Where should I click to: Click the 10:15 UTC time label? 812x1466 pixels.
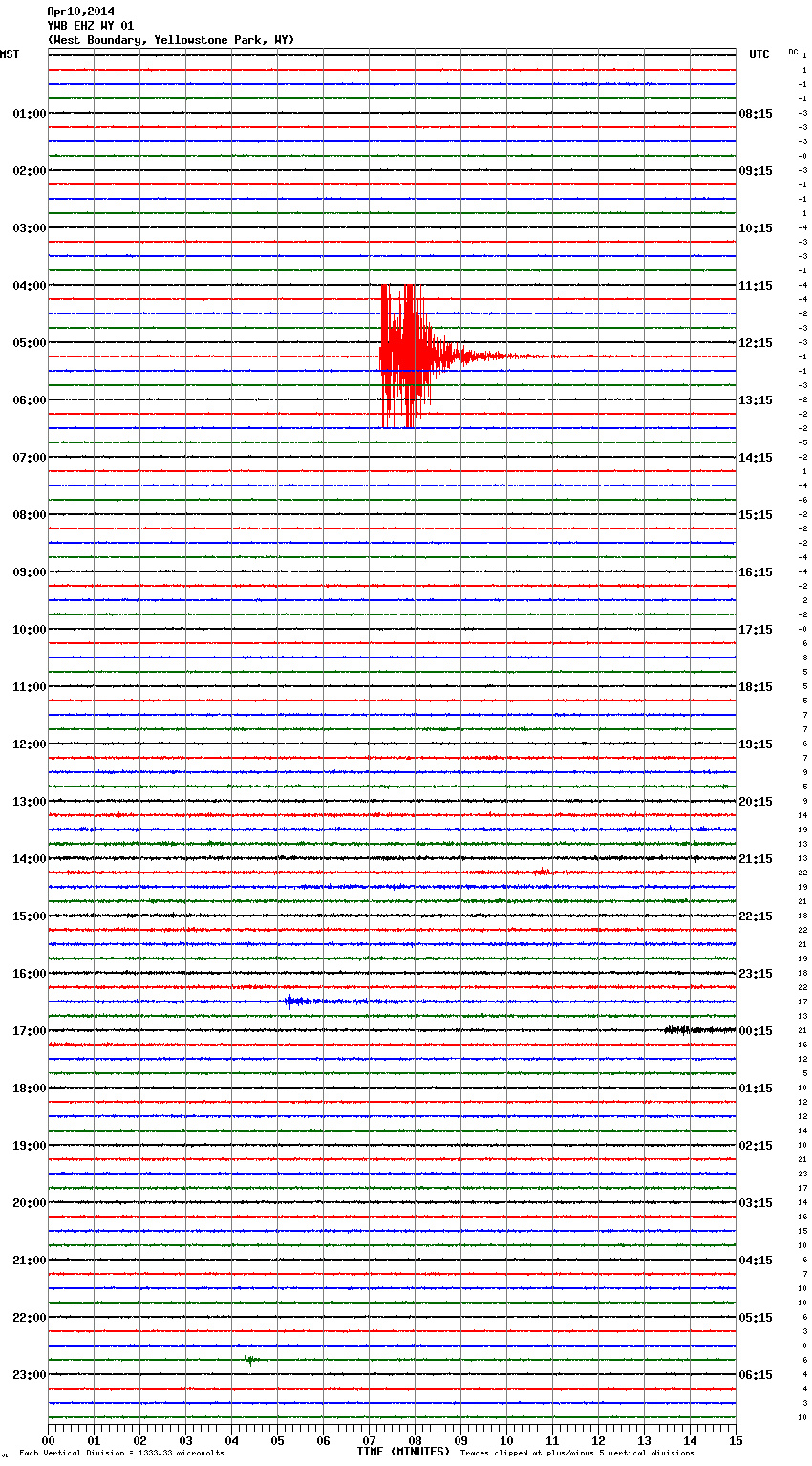[756, 228]
